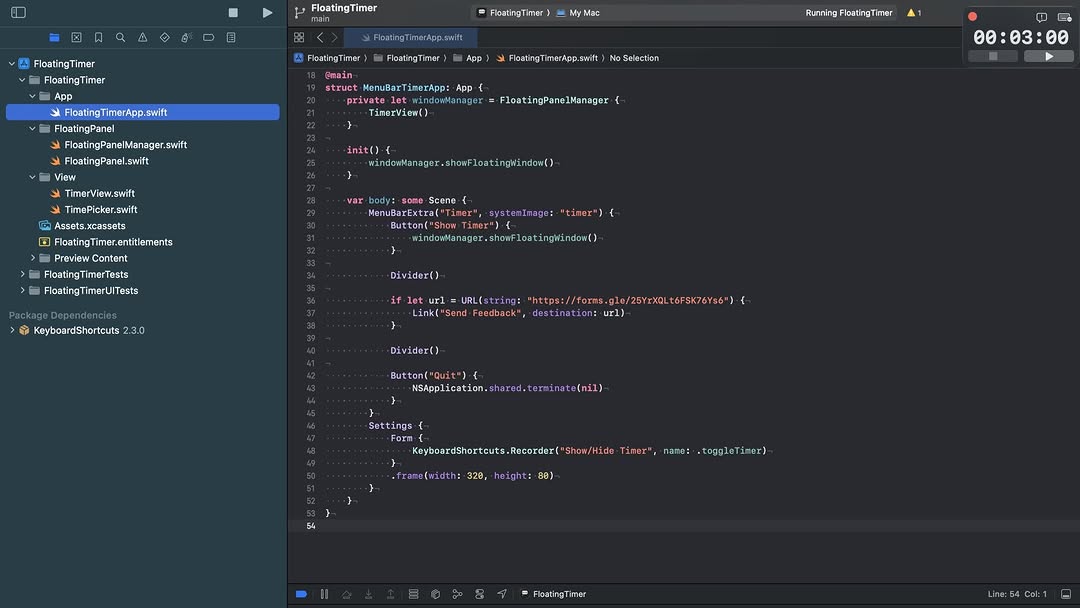Image resolution: width=1080 pixels, height=608 pixels.
Task: Collapse the View folder
Action: (32, 177)
